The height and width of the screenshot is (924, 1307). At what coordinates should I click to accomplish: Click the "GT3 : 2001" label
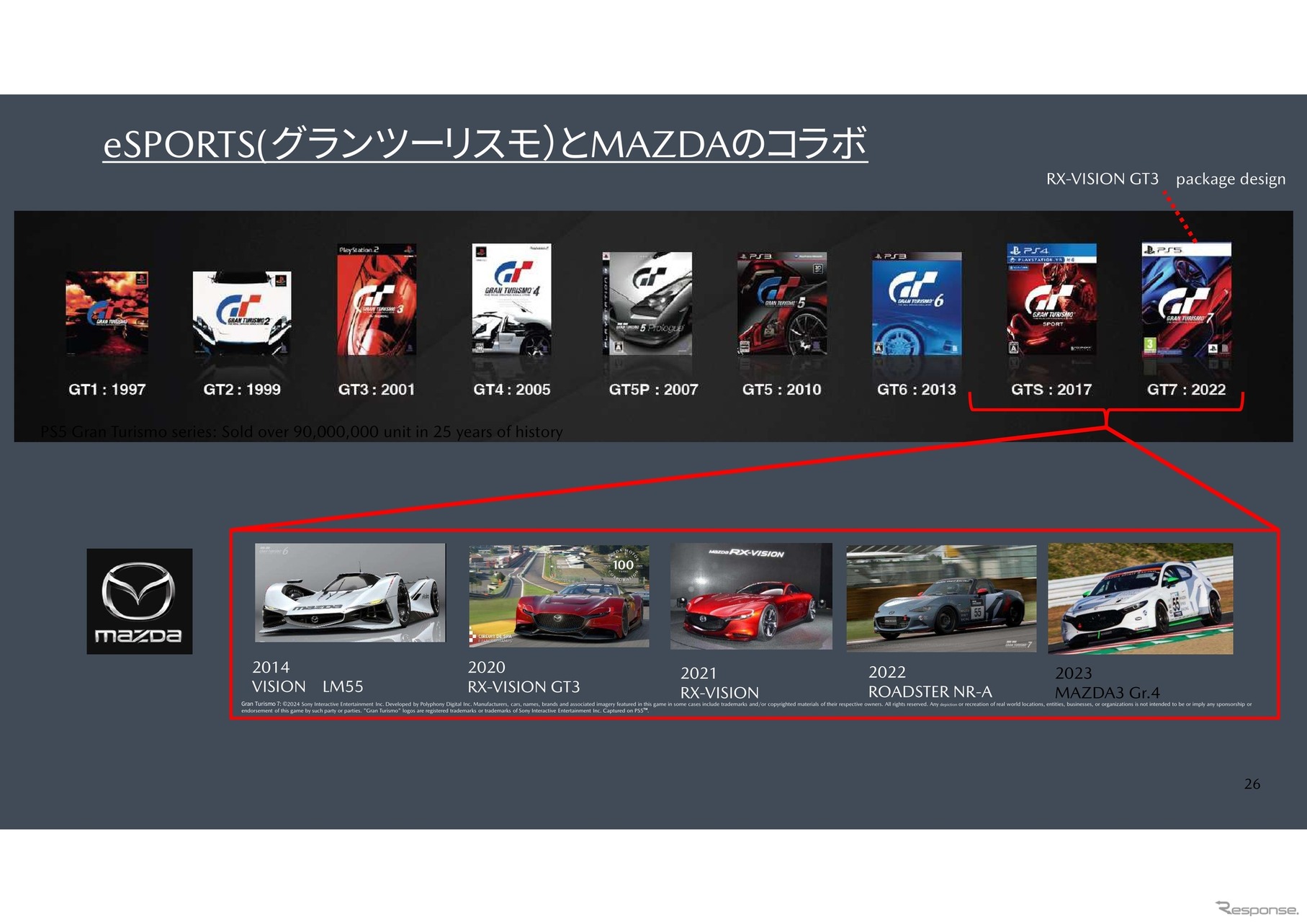click(x=377, y=390)
